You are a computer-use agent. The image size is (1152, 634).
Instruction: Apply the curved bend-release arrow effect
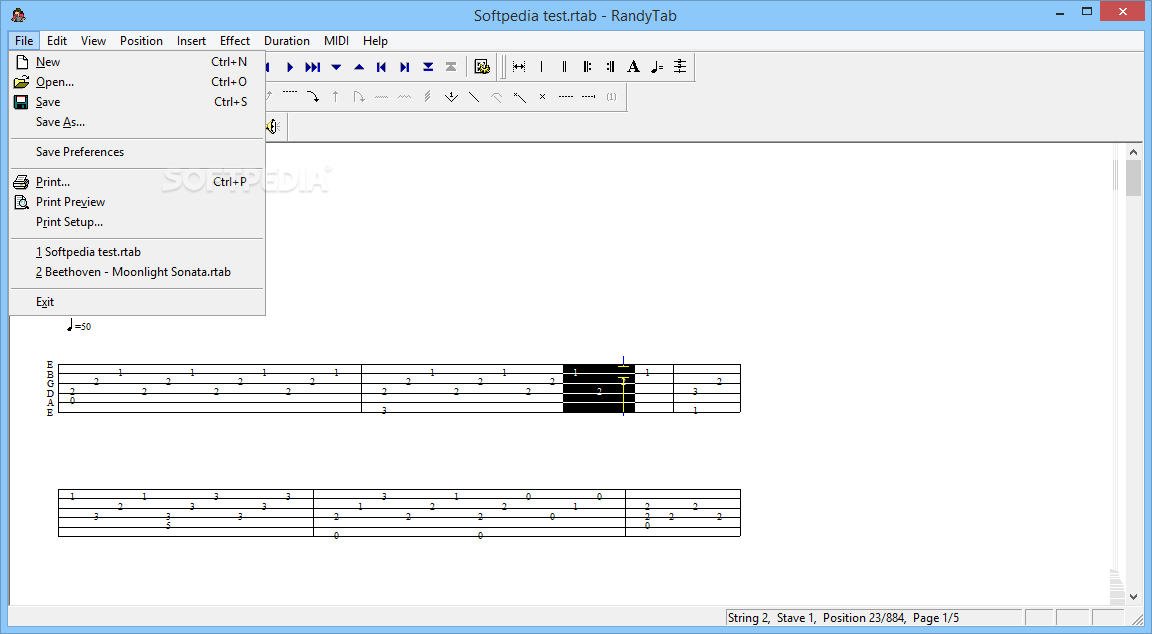[312, 96]
